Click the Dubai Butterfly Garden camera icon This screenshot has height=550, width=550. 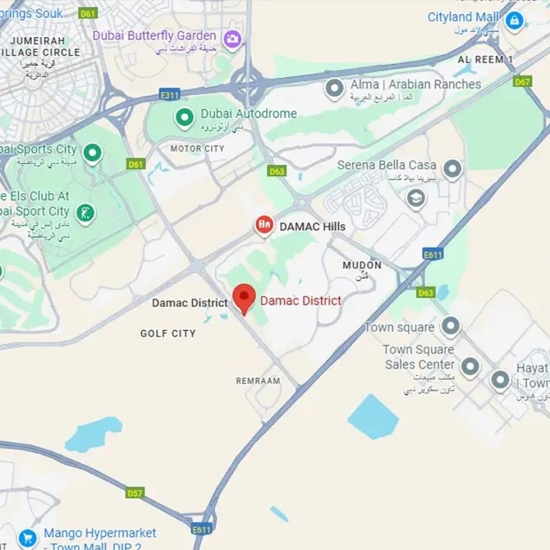point(232,40)
